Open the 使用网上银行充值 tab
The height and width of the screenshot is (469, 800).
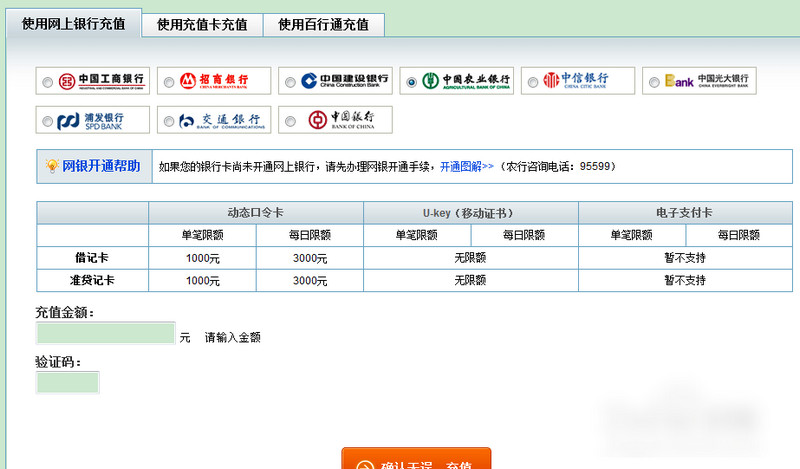point(74,24)
